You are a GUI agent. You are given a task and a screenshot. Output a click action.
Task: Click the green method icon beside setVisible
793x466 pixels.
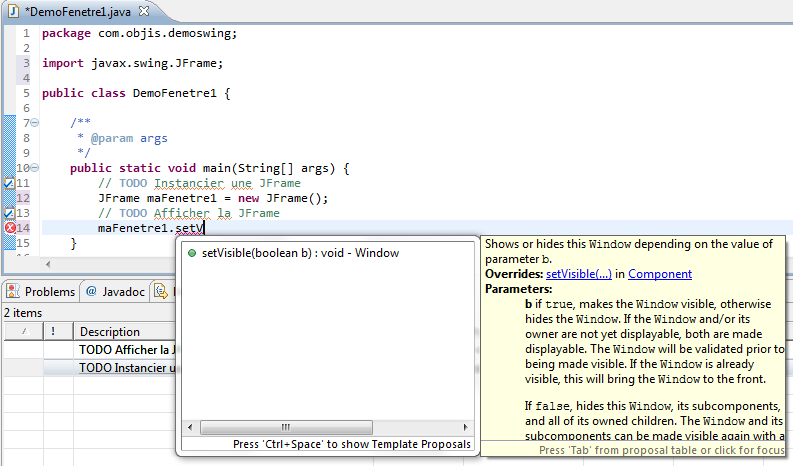click(x=191, y=253)
